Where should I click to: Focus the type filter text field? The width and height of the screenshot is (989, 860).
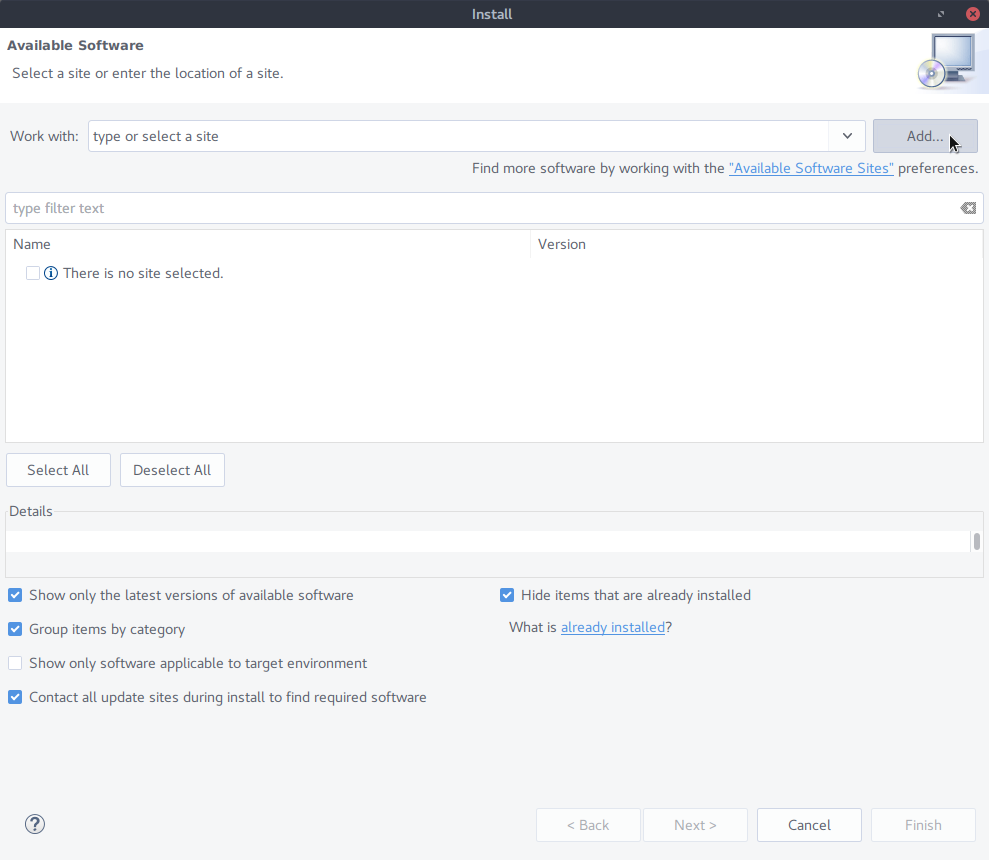tap(480, 208)
